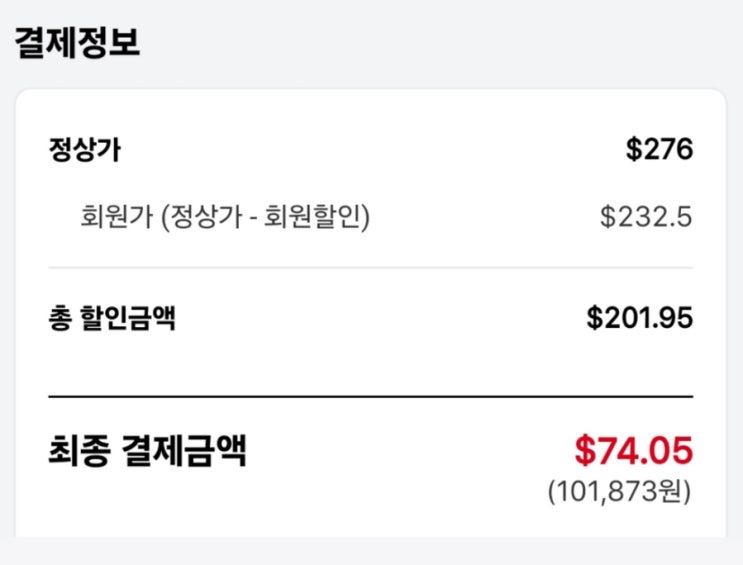Tap the (정상가 - 회원할인) description text
Image resolution: width=743 pixels, height=565 pixels.
pos(263,216)
